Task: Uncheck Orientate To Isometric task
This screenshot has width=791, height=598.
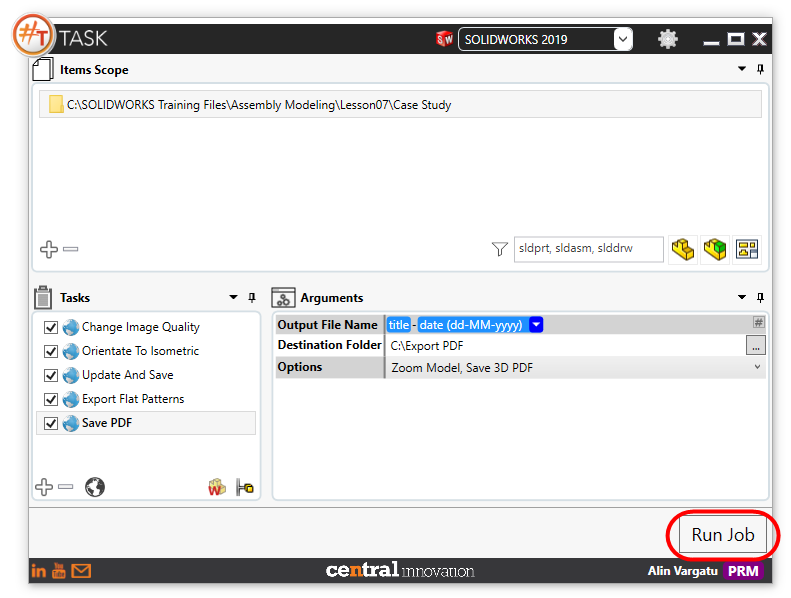Action: point(51,351)
